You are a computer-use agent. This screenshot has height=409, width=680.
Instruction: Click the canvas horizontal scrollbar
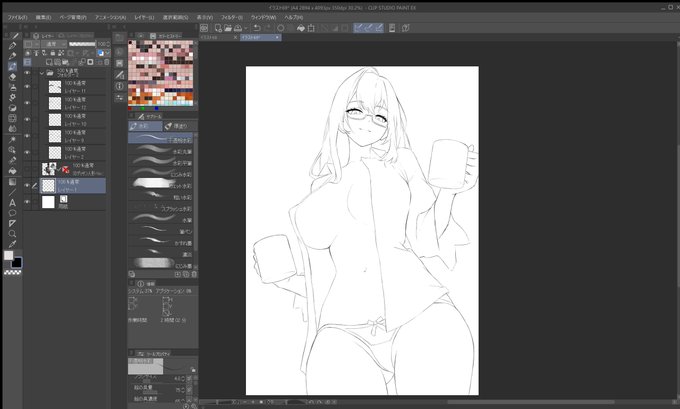[529, 402]
